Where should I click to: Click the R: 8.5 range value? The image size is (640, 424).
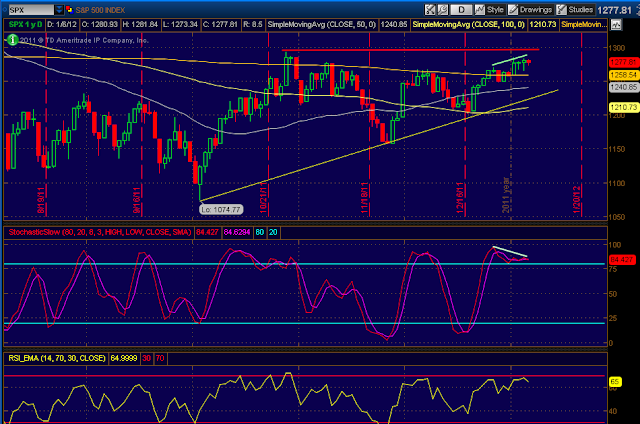(x=253, y=24)
